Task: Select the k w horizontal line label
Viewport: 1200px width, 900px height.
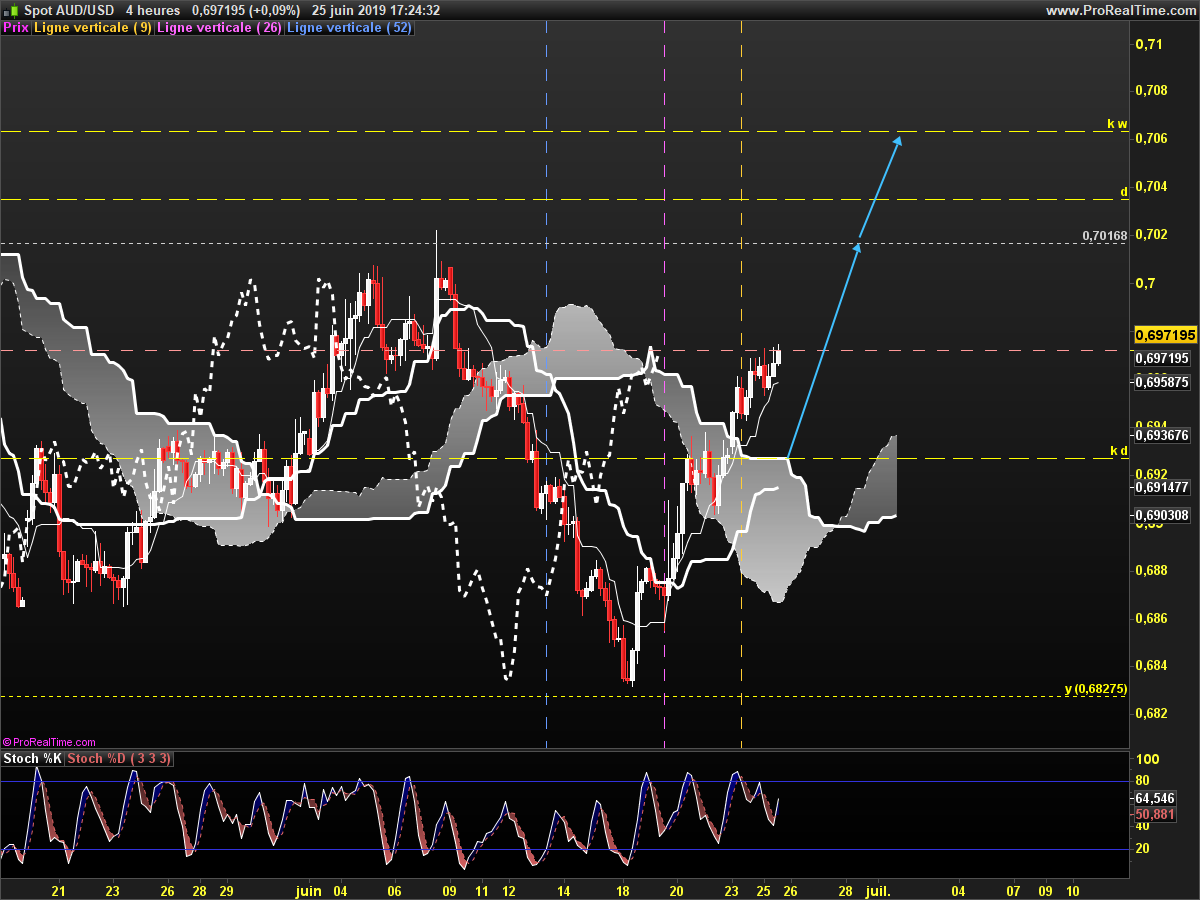Action: (x=1117, y=124)
